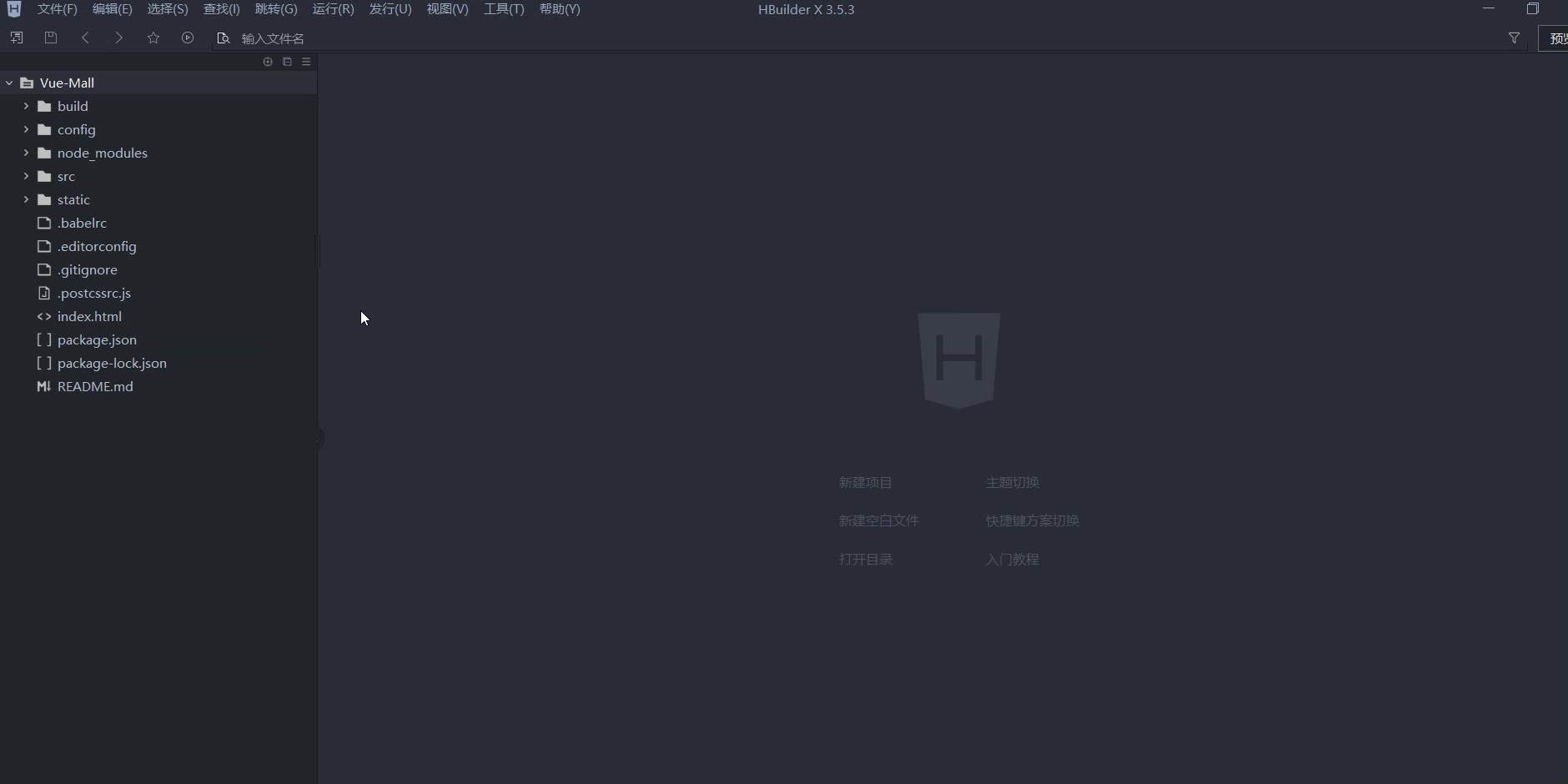Open the 帮助(Y) menu
The height and width of the screenshot is (784, 1568).
560,9
